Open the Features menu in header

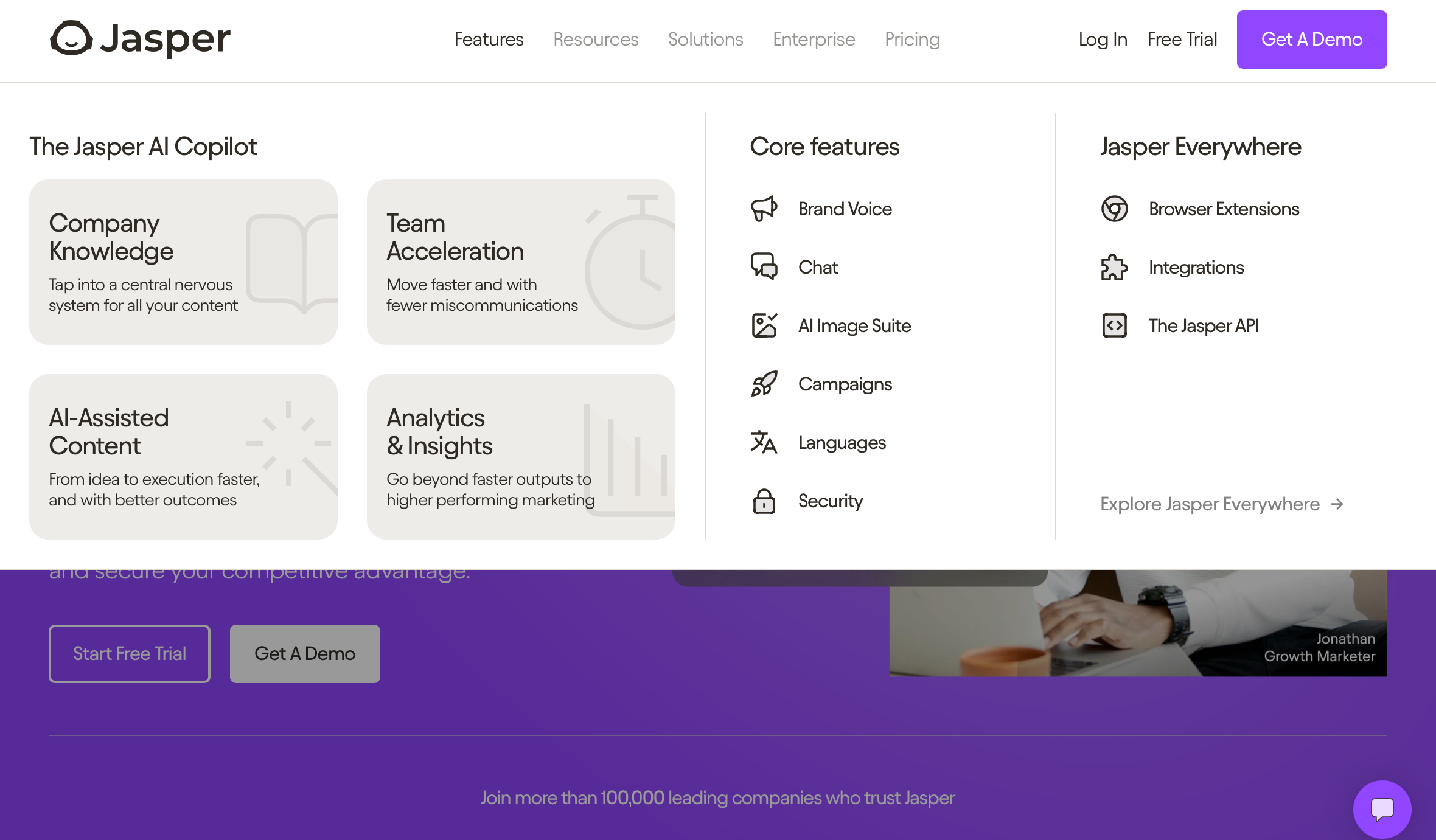(489, 40)
